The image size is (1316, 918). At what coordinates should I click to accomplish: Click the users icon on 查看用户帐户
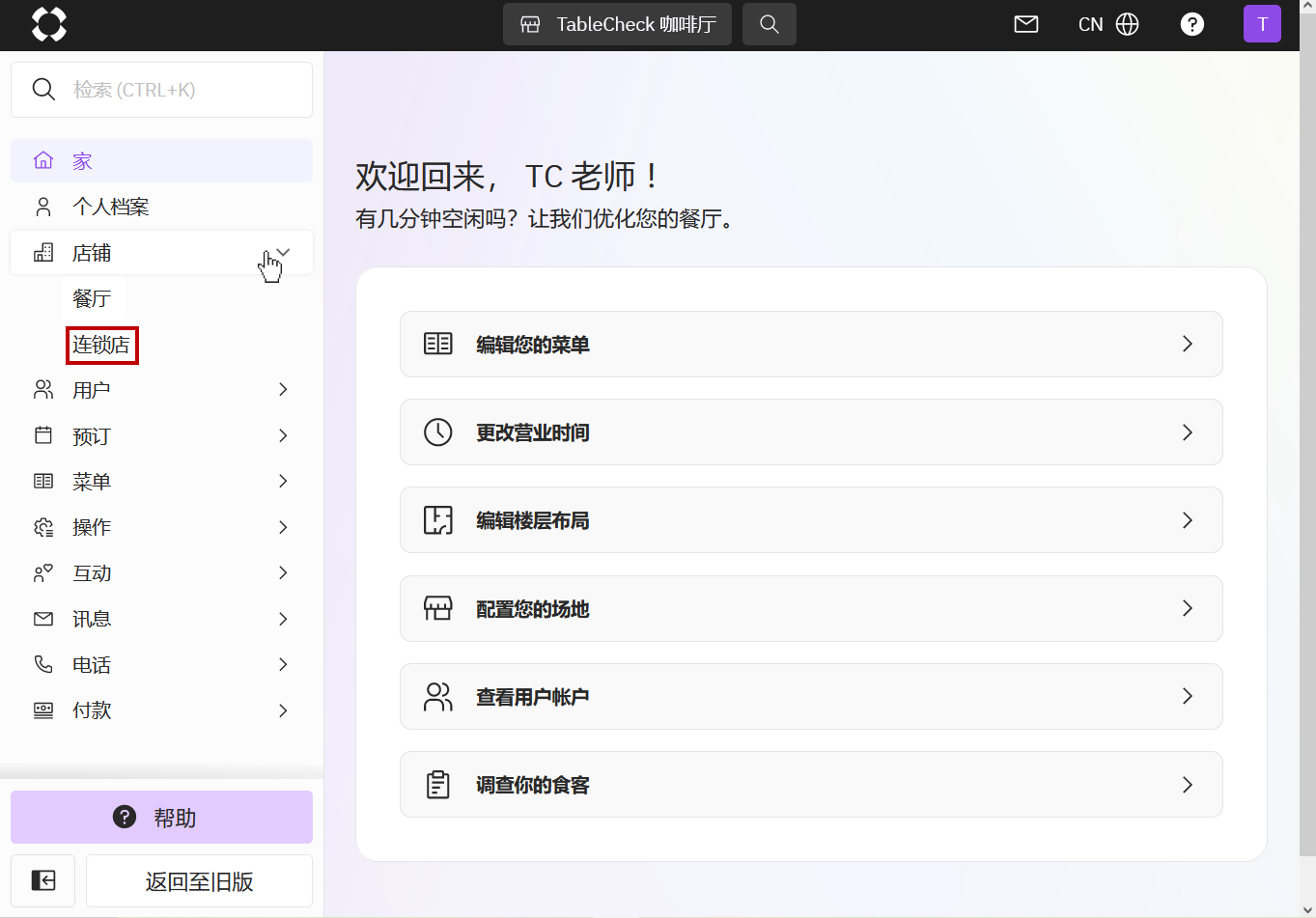(438, 696)
